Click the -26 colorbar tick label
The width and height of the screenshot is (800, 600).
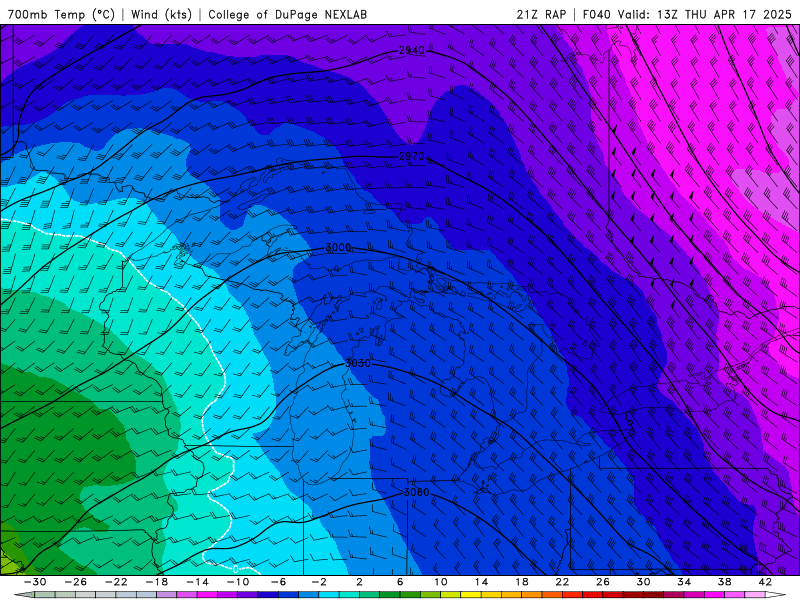tap(76, 582)
